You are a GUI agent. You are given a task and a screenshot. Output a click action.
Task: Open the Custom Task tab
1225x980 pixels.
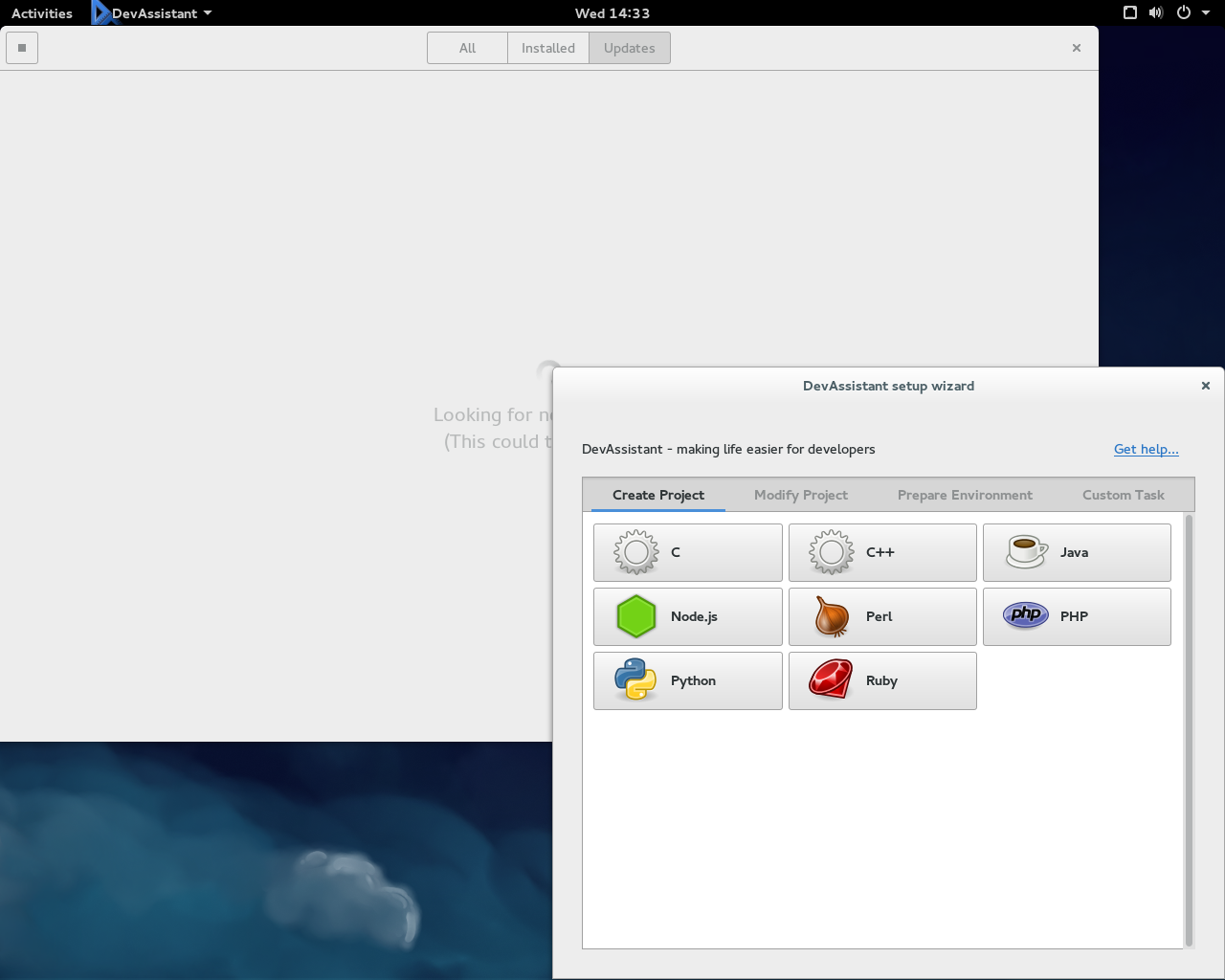pos(1124,495)
